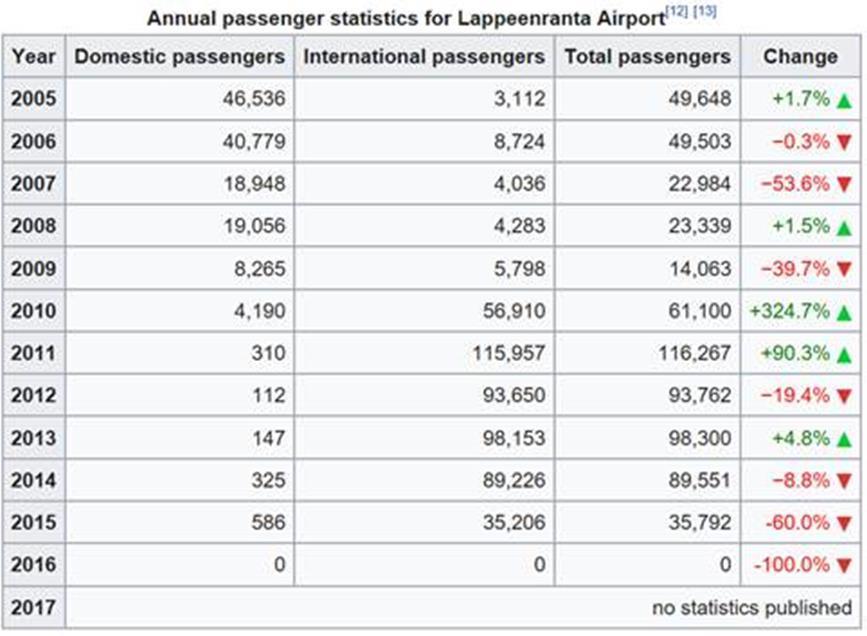Image resolution: width=867 pixels, height=636 pixels.
Task: Click the 2010 year row header
Action: (34, 311)
